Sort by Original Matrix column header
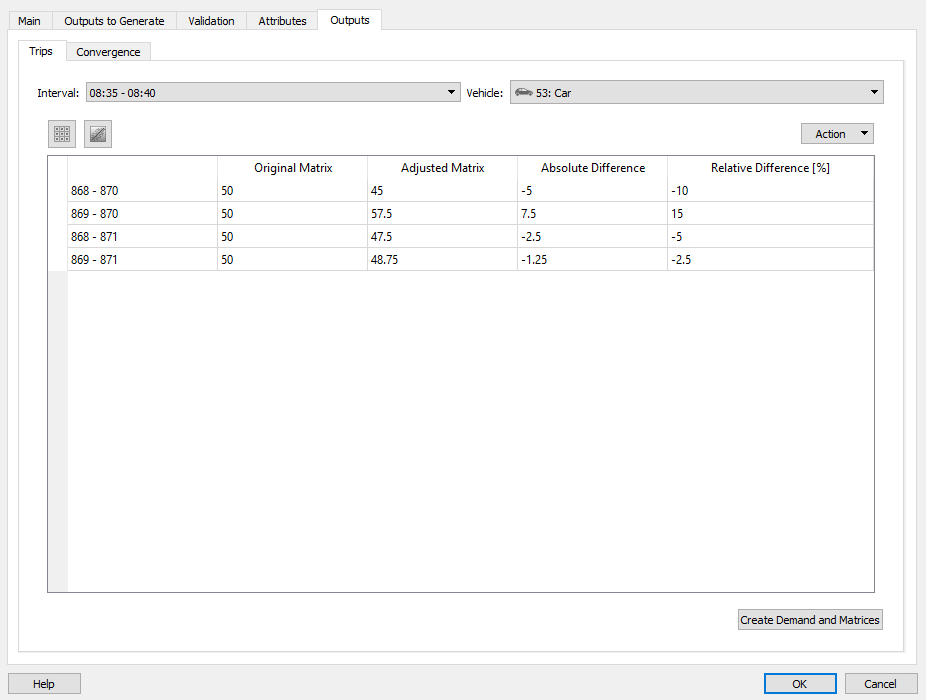This screenshot has height=700, width=926. pyautogui.click(x=293, y=168)
